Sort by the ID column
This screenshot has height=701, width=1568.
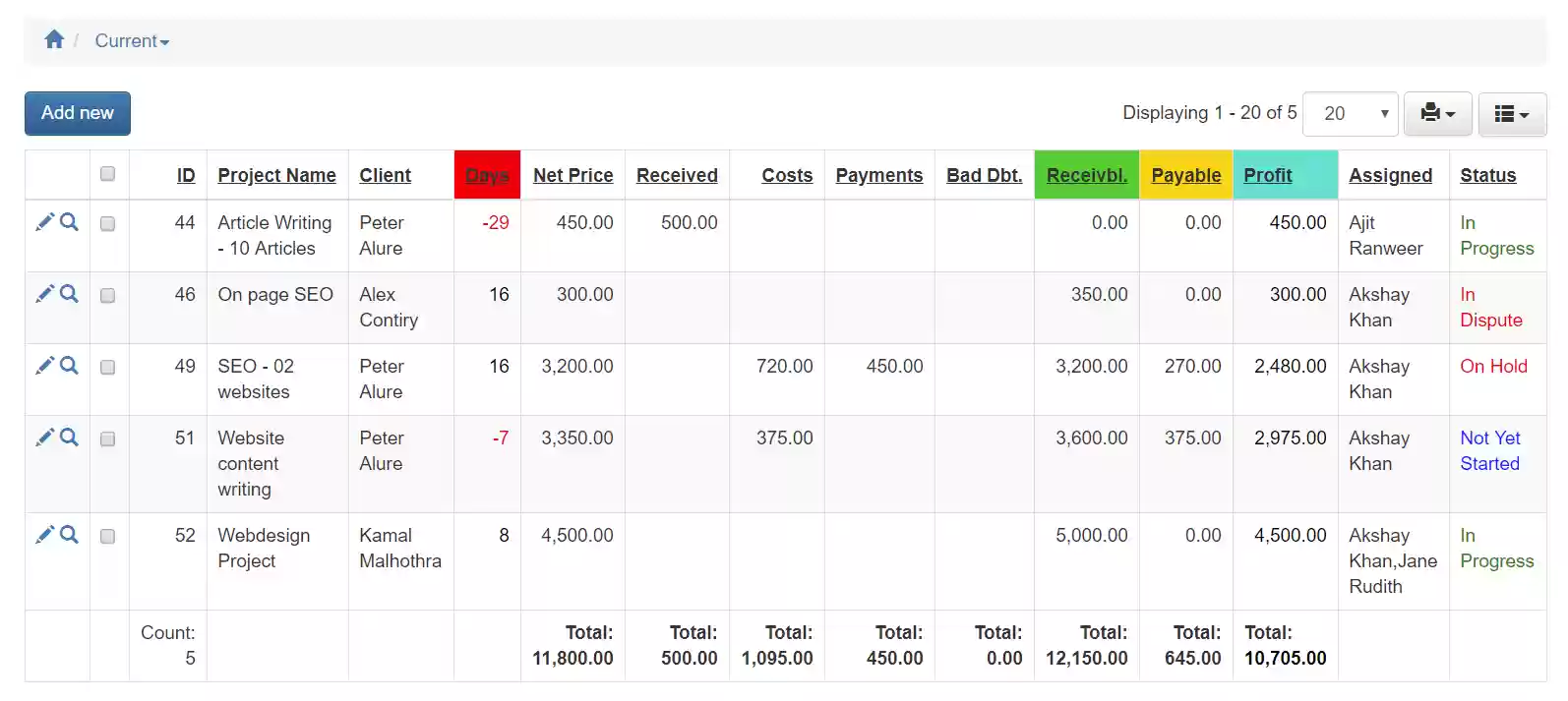pyautogui.click(x=186, y=175)
